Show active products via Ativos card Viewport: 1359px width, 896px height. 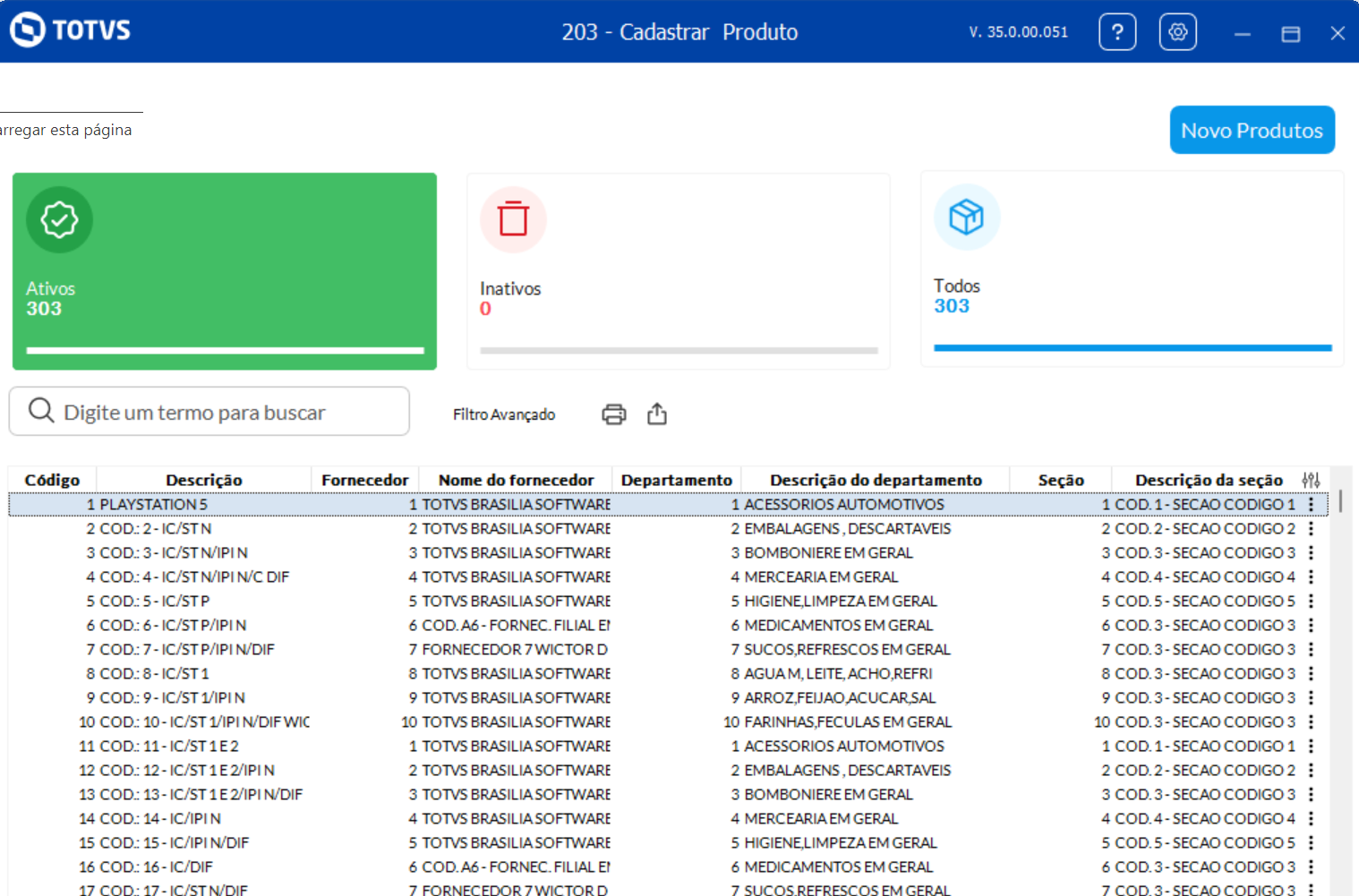pyautogui.click(x=225, y=271)
